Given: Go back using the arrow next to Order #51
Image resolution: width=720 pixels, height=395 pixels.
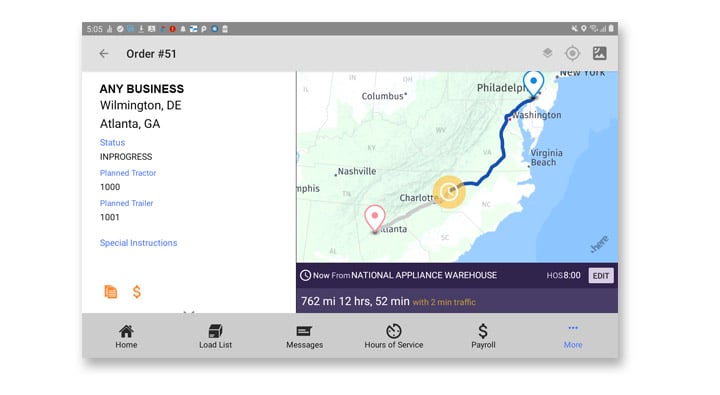Looking at the screenshot, I should click(104, 54).
